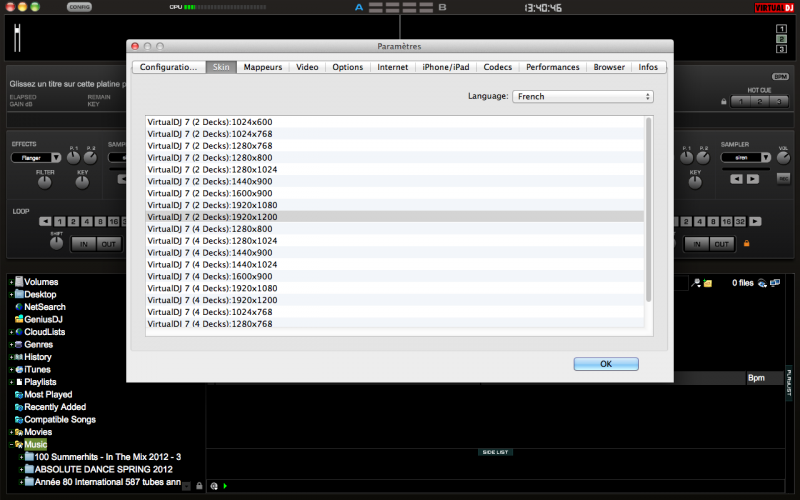Click the left deck effect P.2 knob
The width and height of the screenshot is (800, 500).
[x=90, y=158]
